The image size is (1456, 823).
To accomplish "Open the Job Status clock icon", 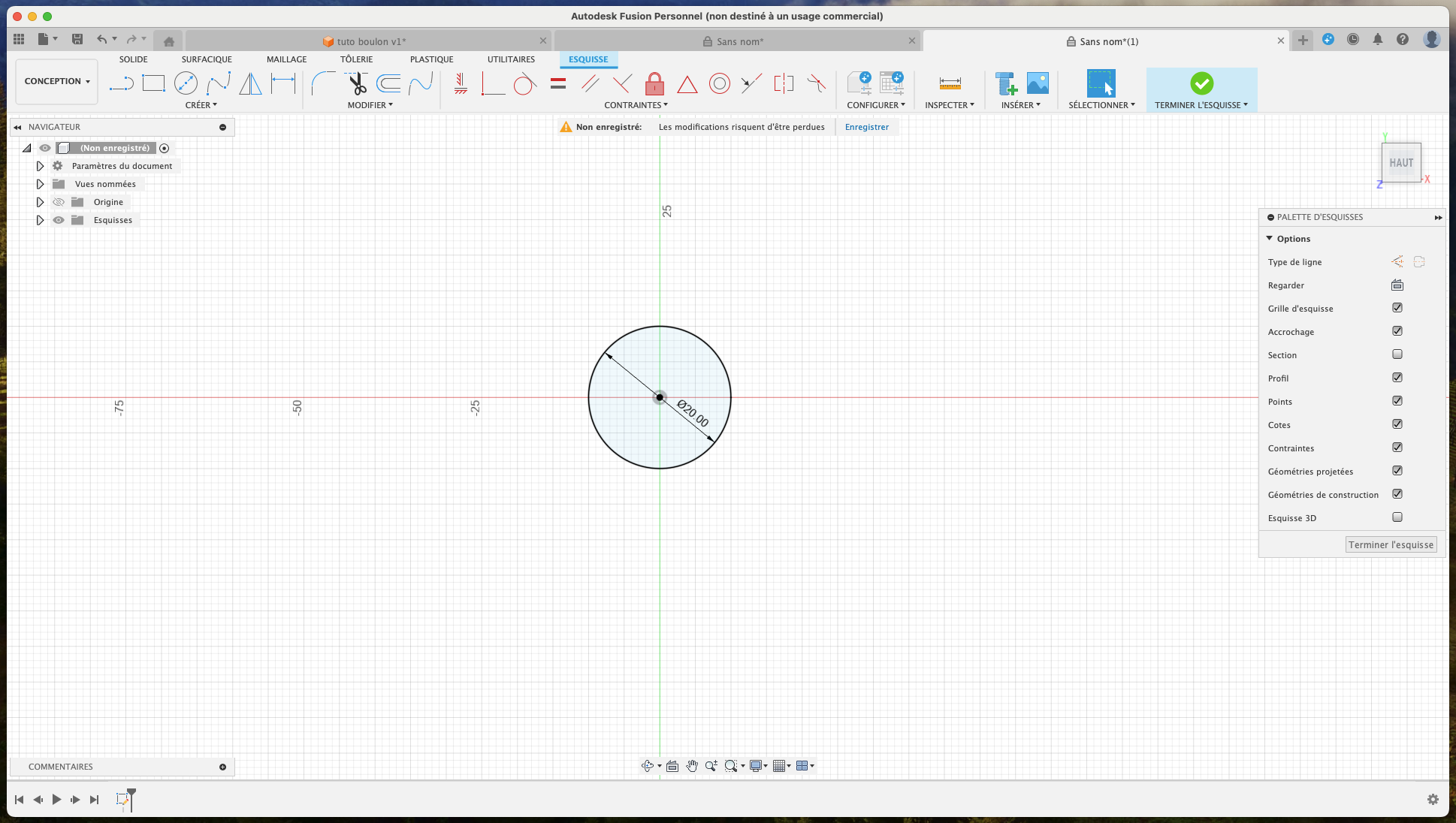I will (x=1352, y=39).
